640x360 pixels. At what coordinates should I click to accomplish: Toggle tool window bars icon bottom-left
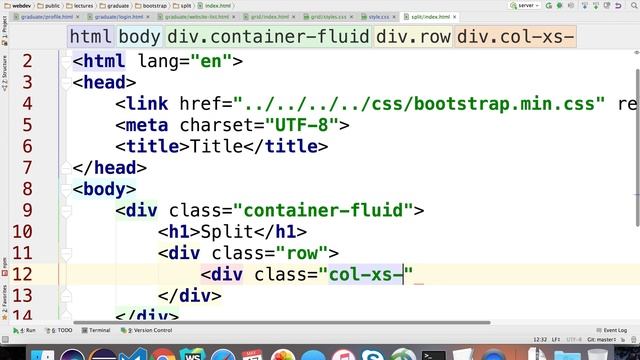point(5,340)
